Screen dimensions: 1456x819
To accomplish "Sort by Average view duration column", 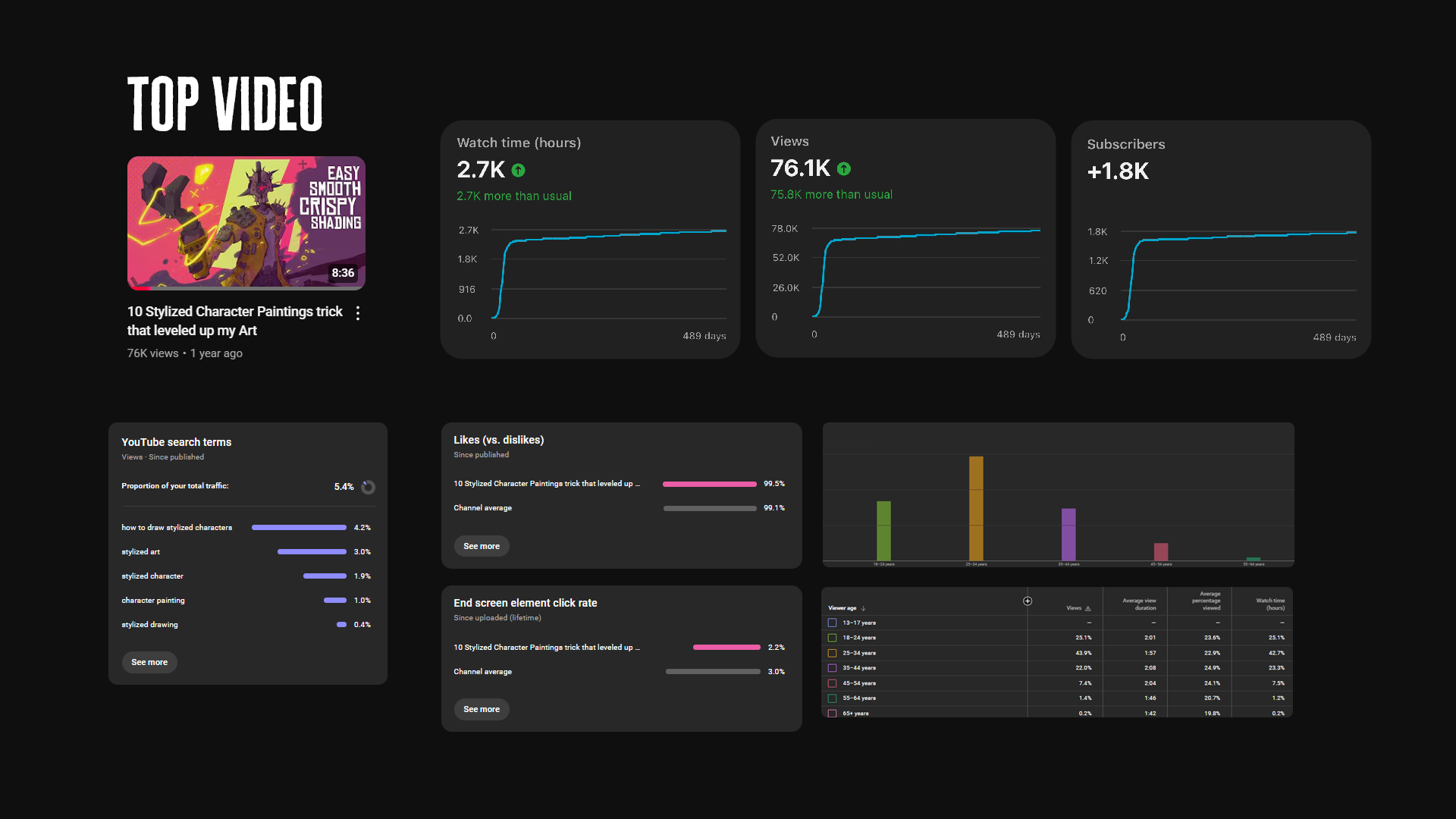I will (1139, 604).
